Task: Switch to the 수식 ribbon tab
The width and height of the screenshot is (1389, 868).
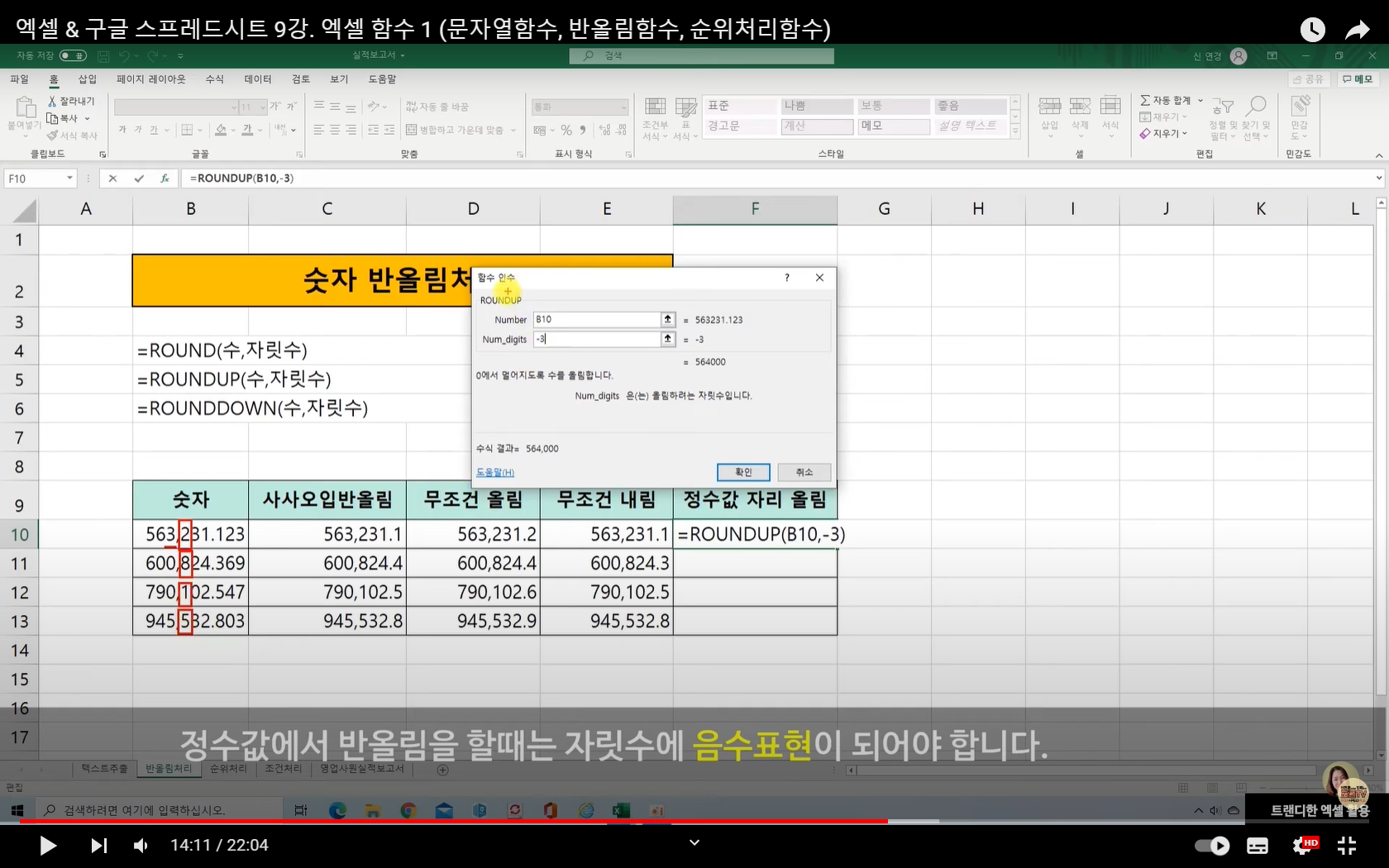Action: 215,79
